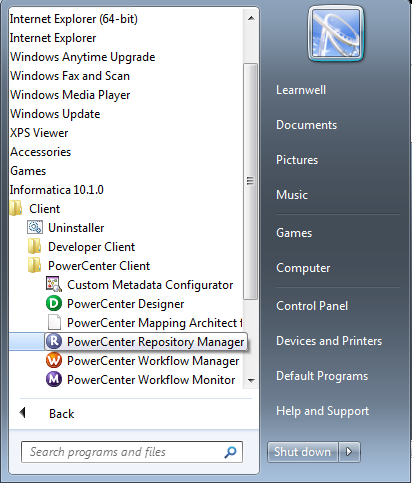Viewport: 412px width, 483px height.
Task: Launch PowerCenter Workflow Monitor
Action: click(x=151, y=380)
